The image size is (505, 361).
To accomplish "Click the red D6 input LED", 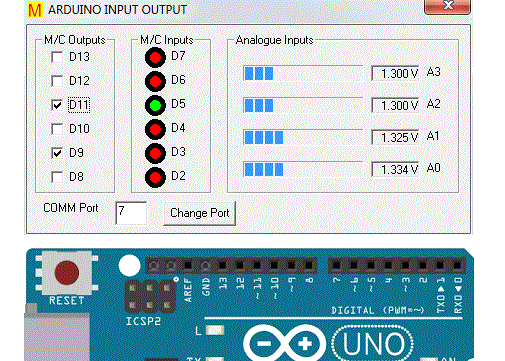I will pyautogui.click(x=155, y=81).
